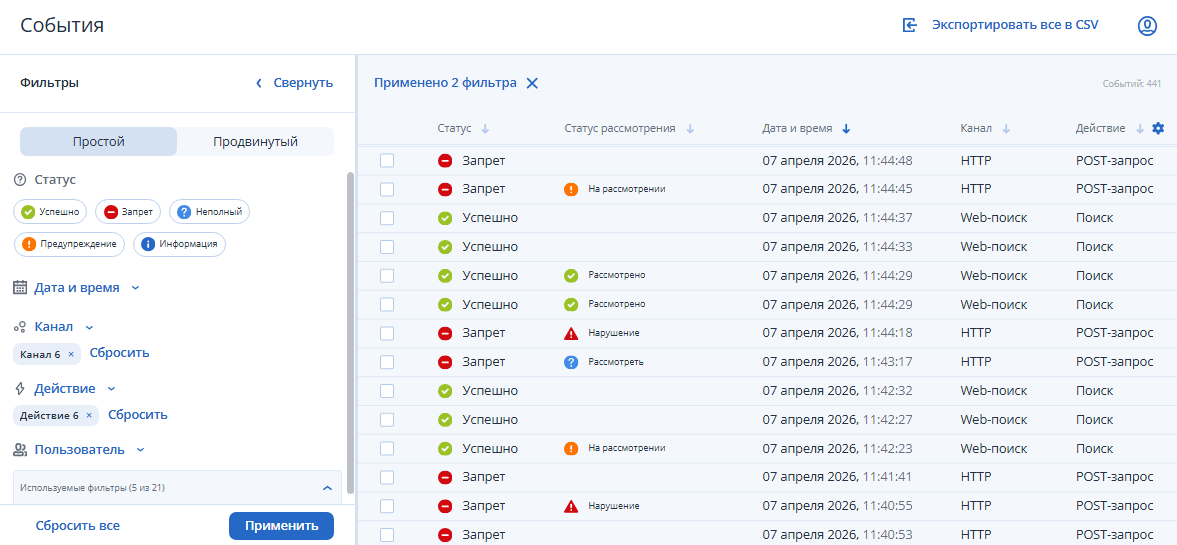The image size is (1177, 545).
Task: Click the Применить button
Action: point(281,525)
